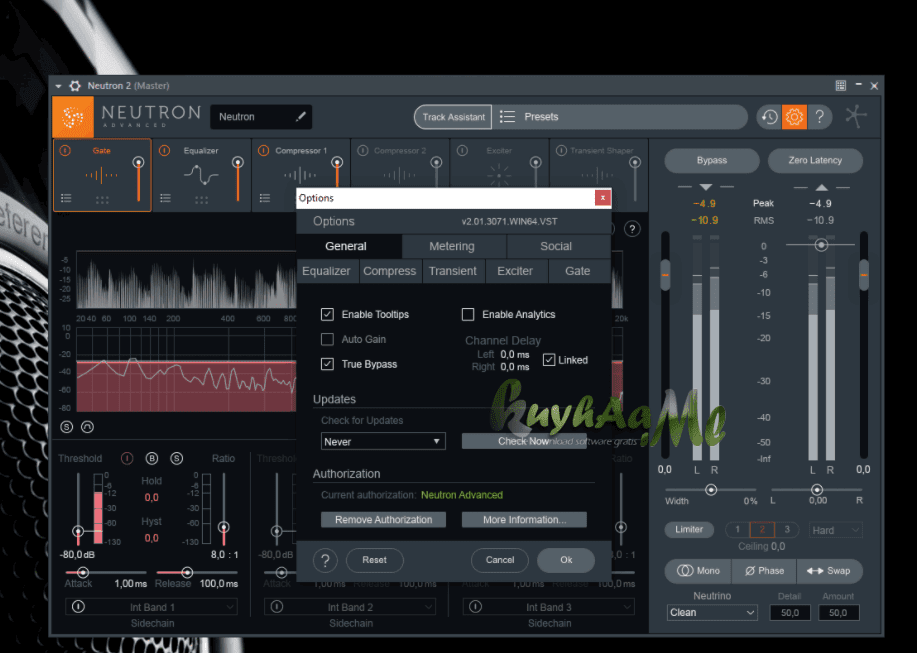Open Int Band 3 sidechain dropdown
Image resolution: width=917 pixels, height=653 pixels.
tap(549, 607)
